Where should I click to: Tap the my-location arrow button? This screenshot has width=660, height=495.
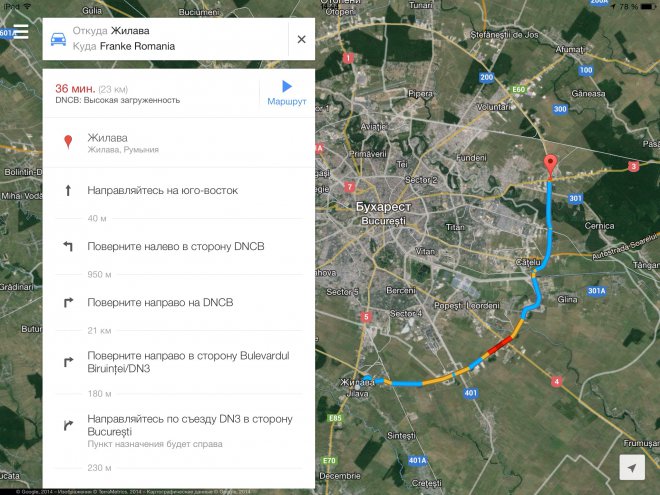(632, 467)
